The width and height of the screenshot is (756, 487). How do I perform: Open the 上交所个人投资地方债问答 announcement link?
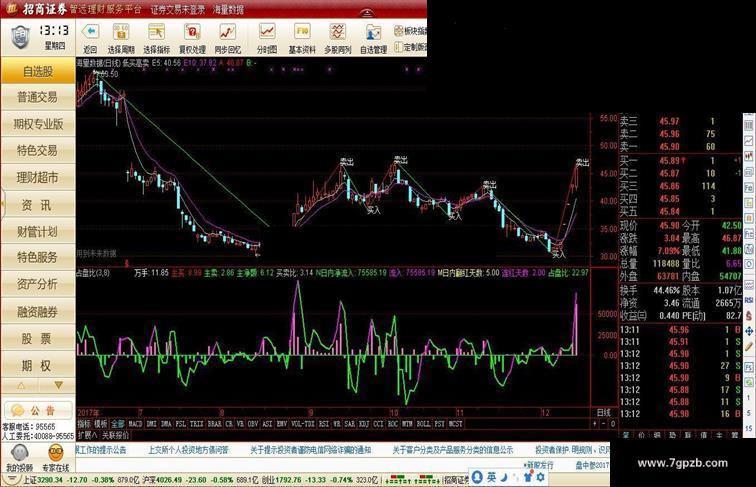click(x=189, y=450)
